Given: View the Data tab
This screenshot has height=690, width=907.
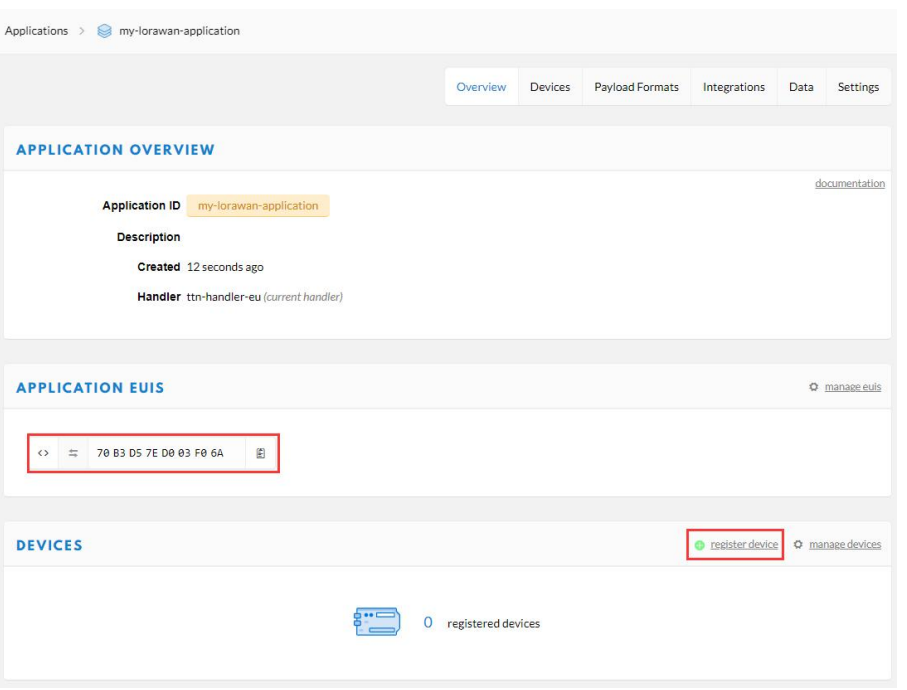Looking at the screenshot, I should pos(801,87).
